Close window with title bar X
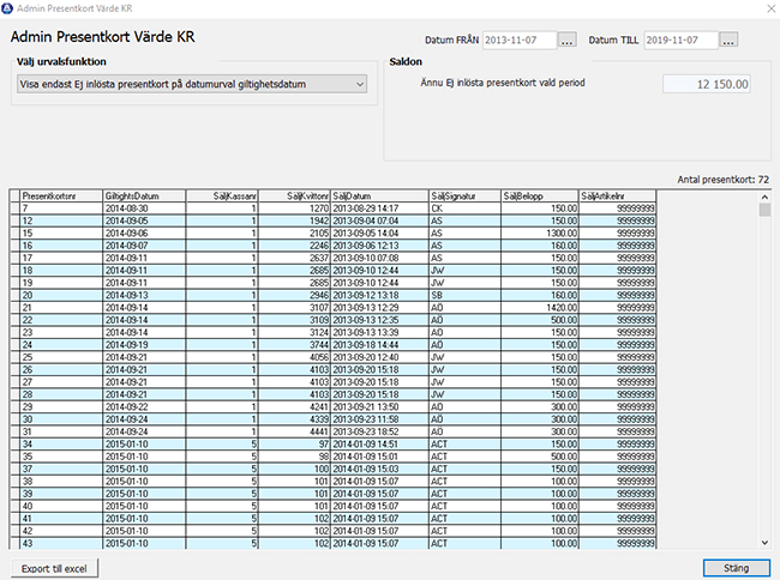The width and height of the screenshot is (780, 580). [x=771, y=8]
